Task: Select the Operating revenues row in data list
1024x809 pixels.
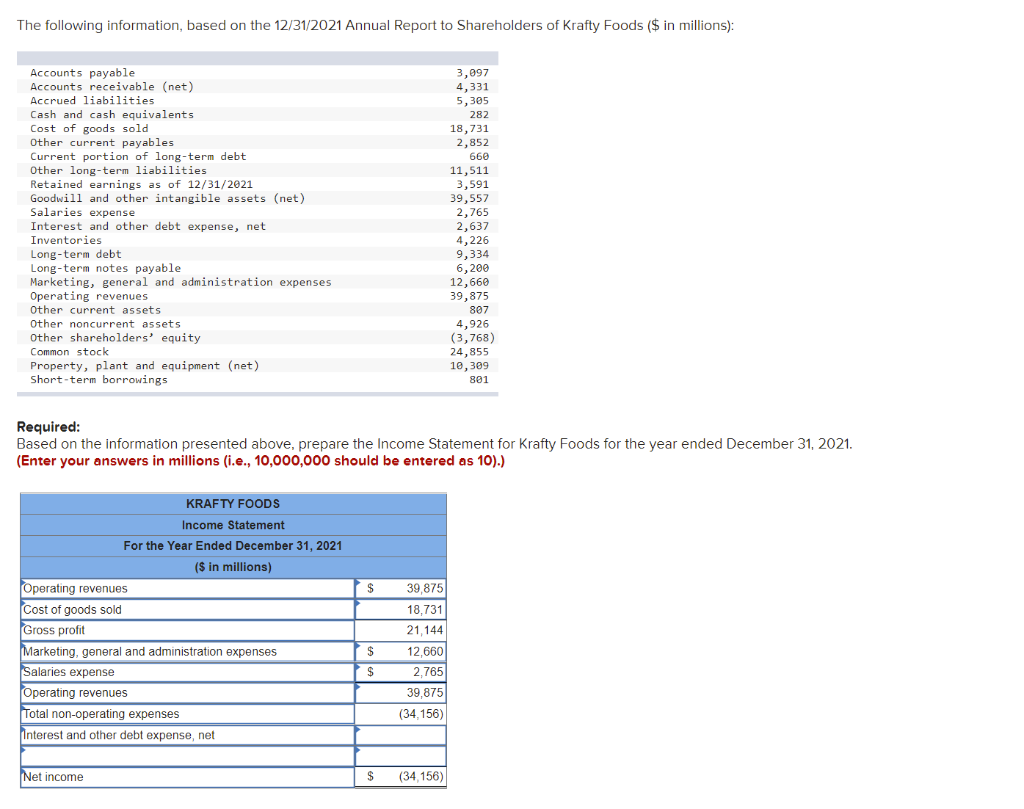Action: 257,296
